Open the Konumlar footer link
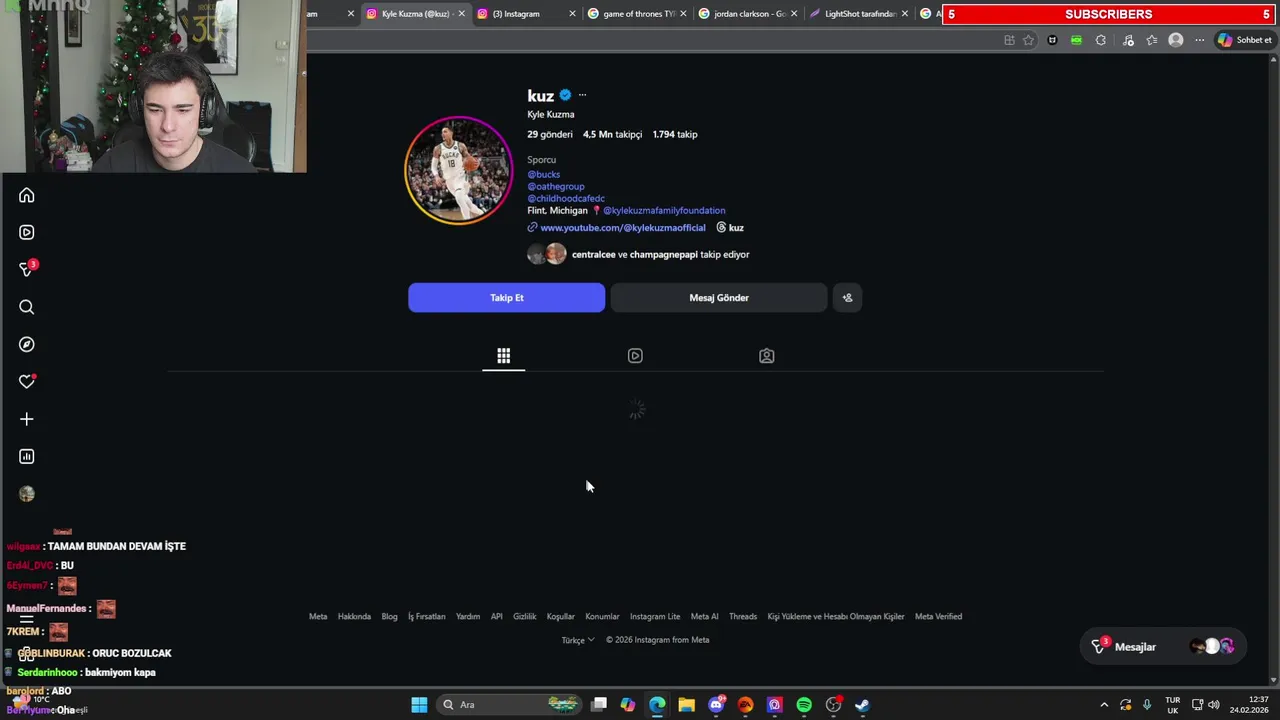1280x720 pixels. (602, 616)
